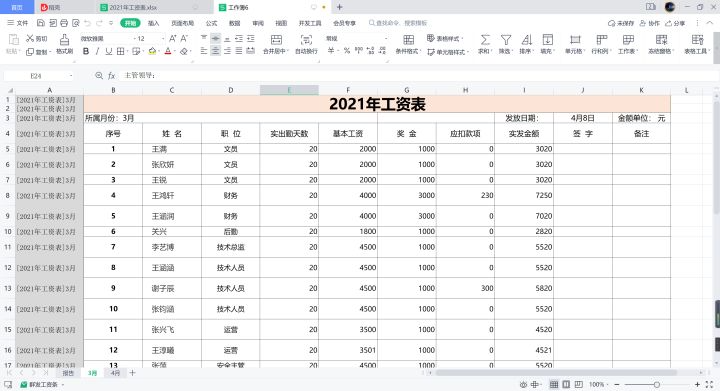720x391 pixels.
Task: Click the Percent style icon
Action: (347, 51)
